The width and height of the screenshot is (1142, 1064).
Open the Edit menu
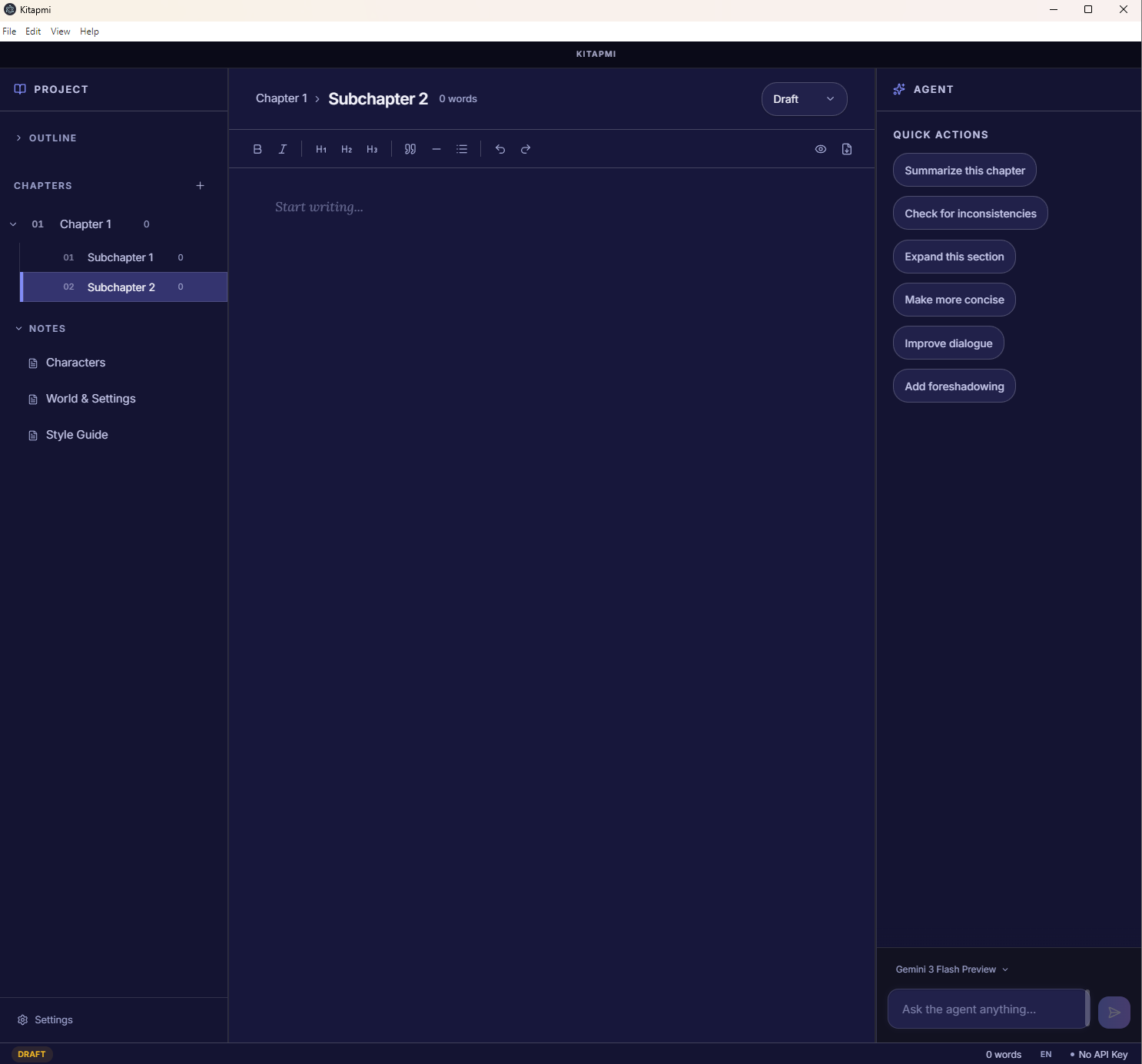coord(32,31)
